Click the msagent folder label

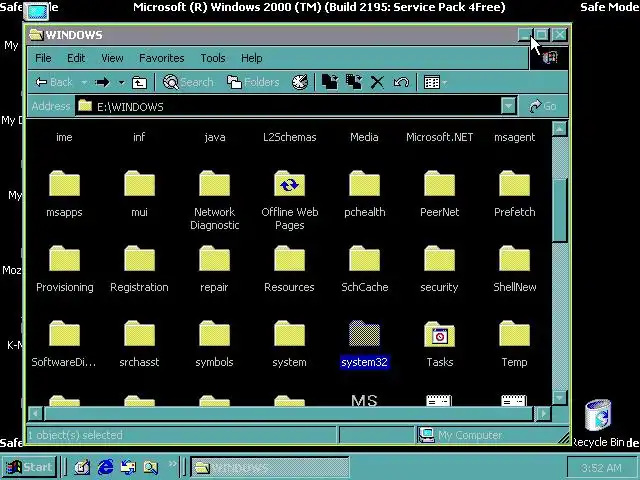tap(515, 138)
